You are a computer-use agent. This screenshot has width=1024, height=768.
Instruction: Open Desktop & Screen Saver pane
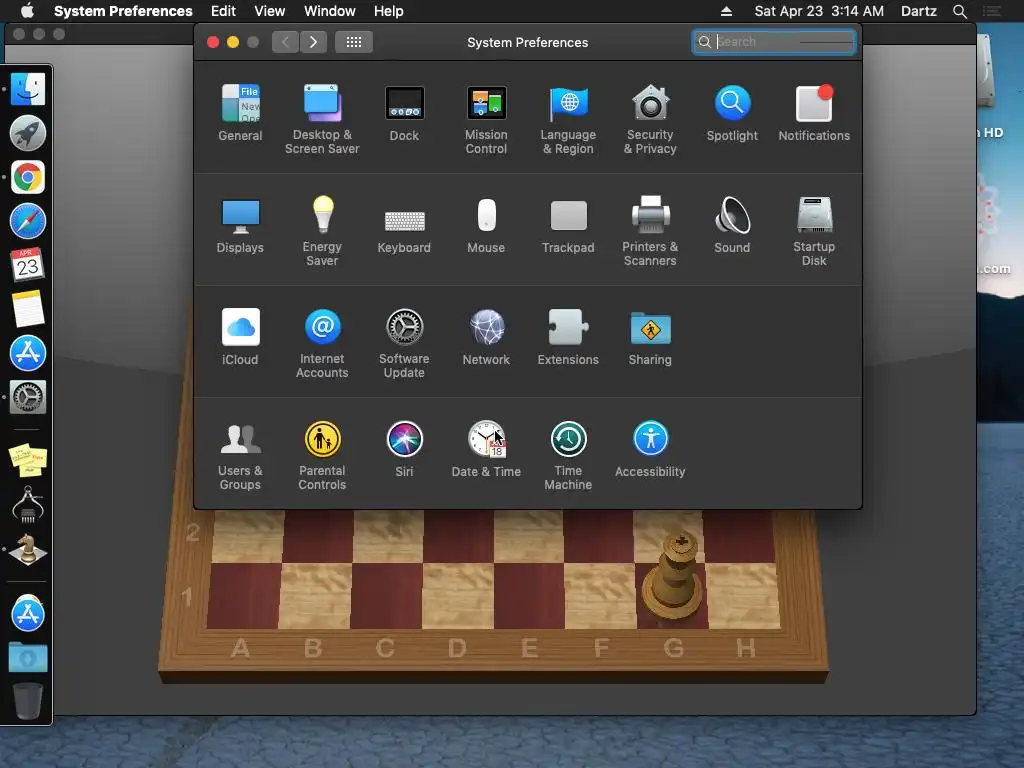click(x=322, y=119)
